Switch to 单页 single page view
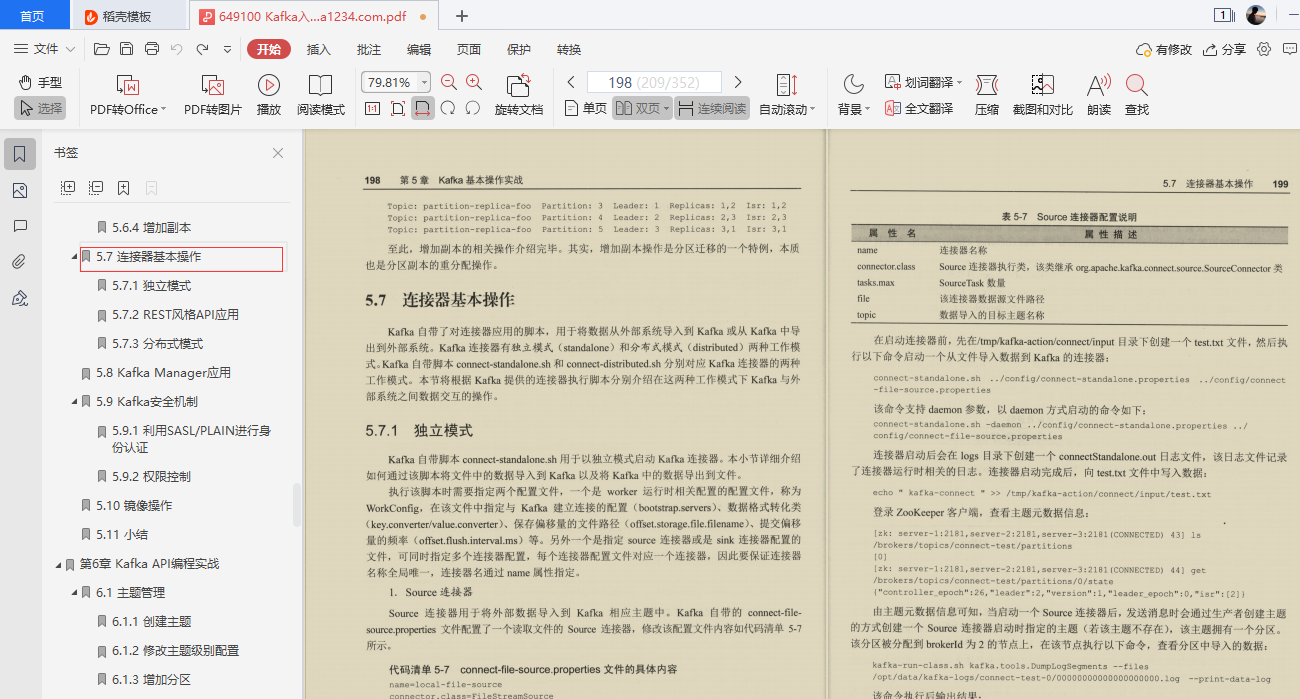This screenshot has width=1300, height=699. 586,108
